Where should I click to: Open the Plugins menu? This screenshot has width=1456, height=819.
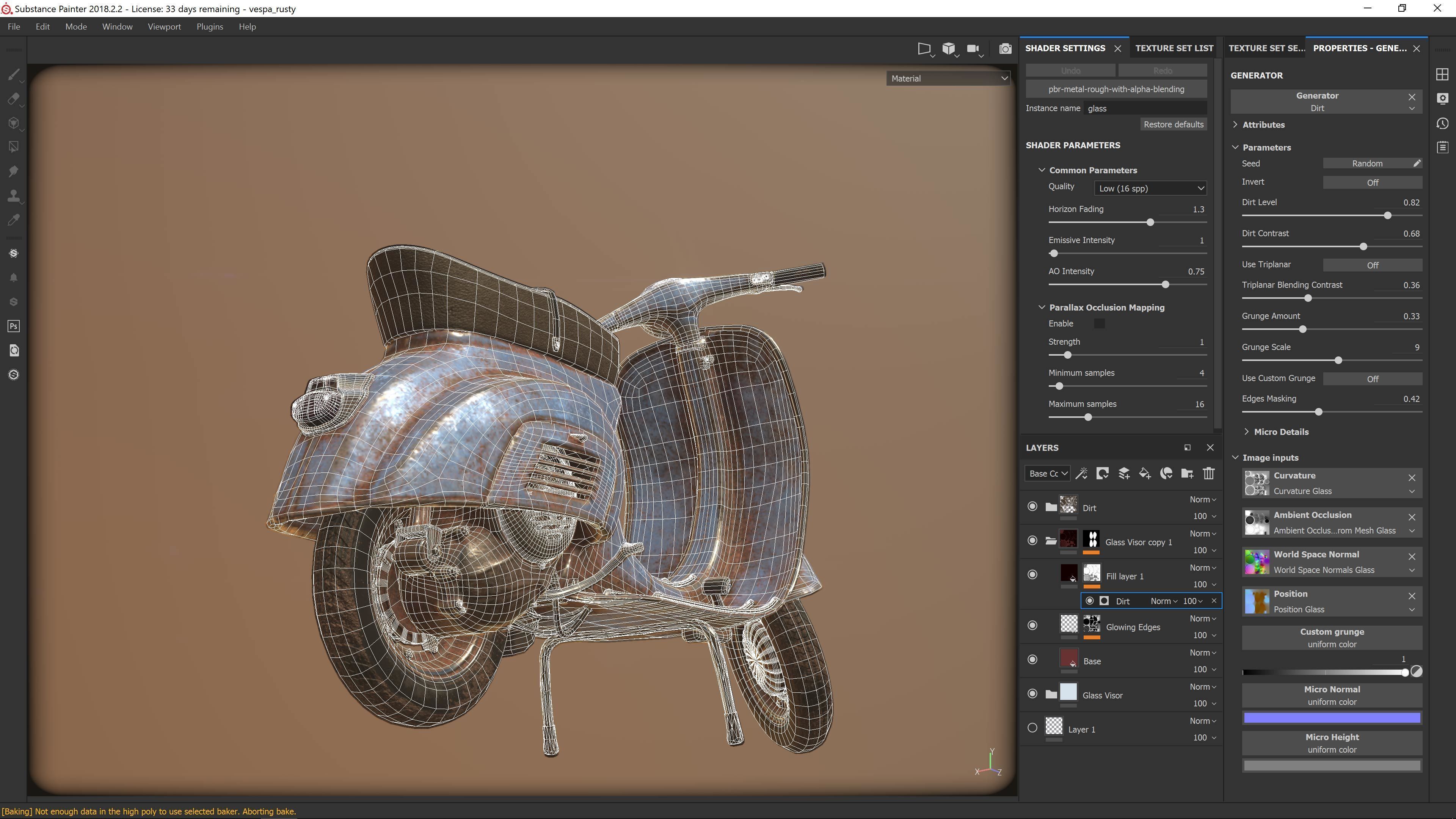coord(210,27)
